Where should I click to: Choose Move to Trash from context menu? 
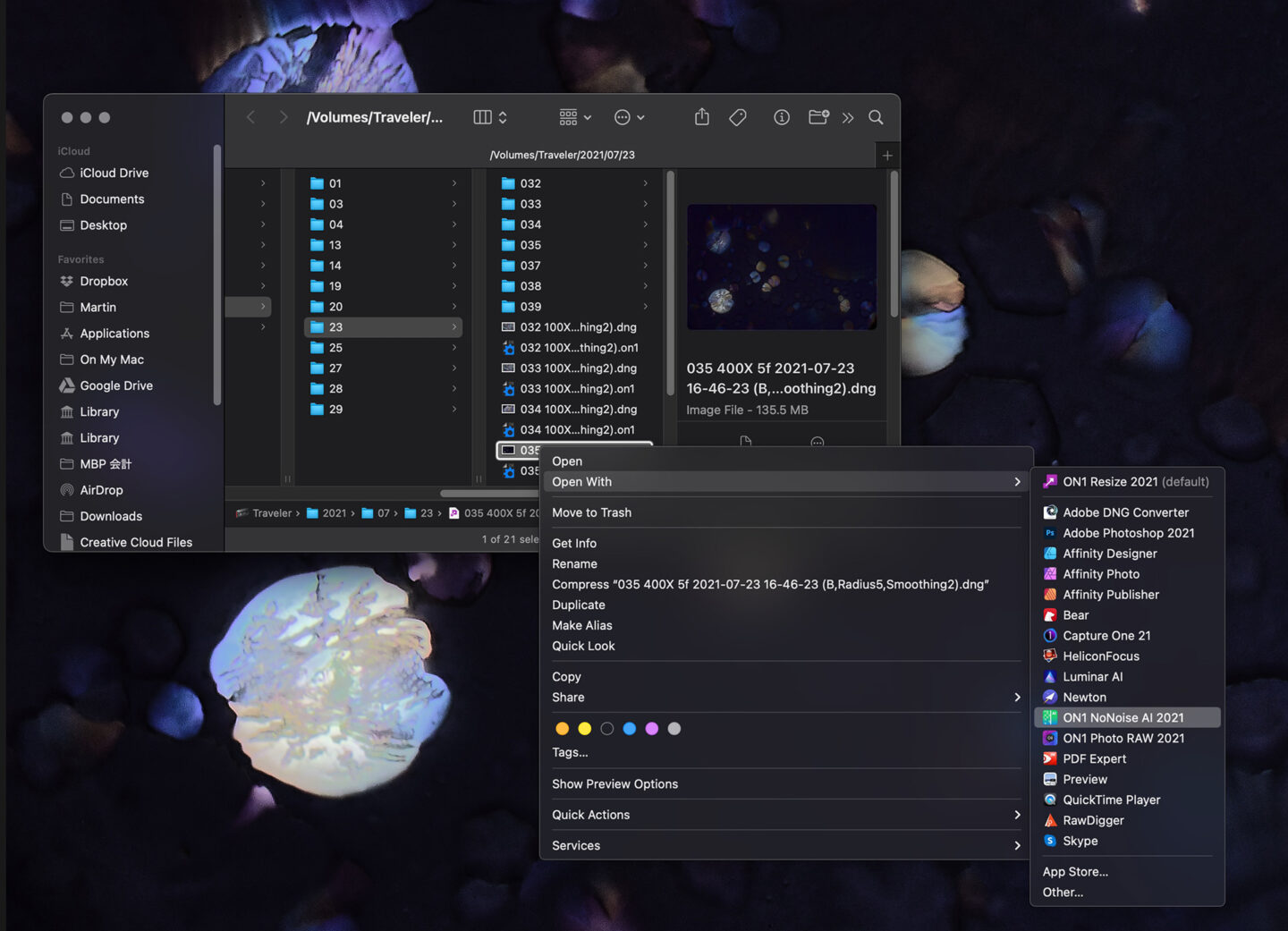pos(591,512)
